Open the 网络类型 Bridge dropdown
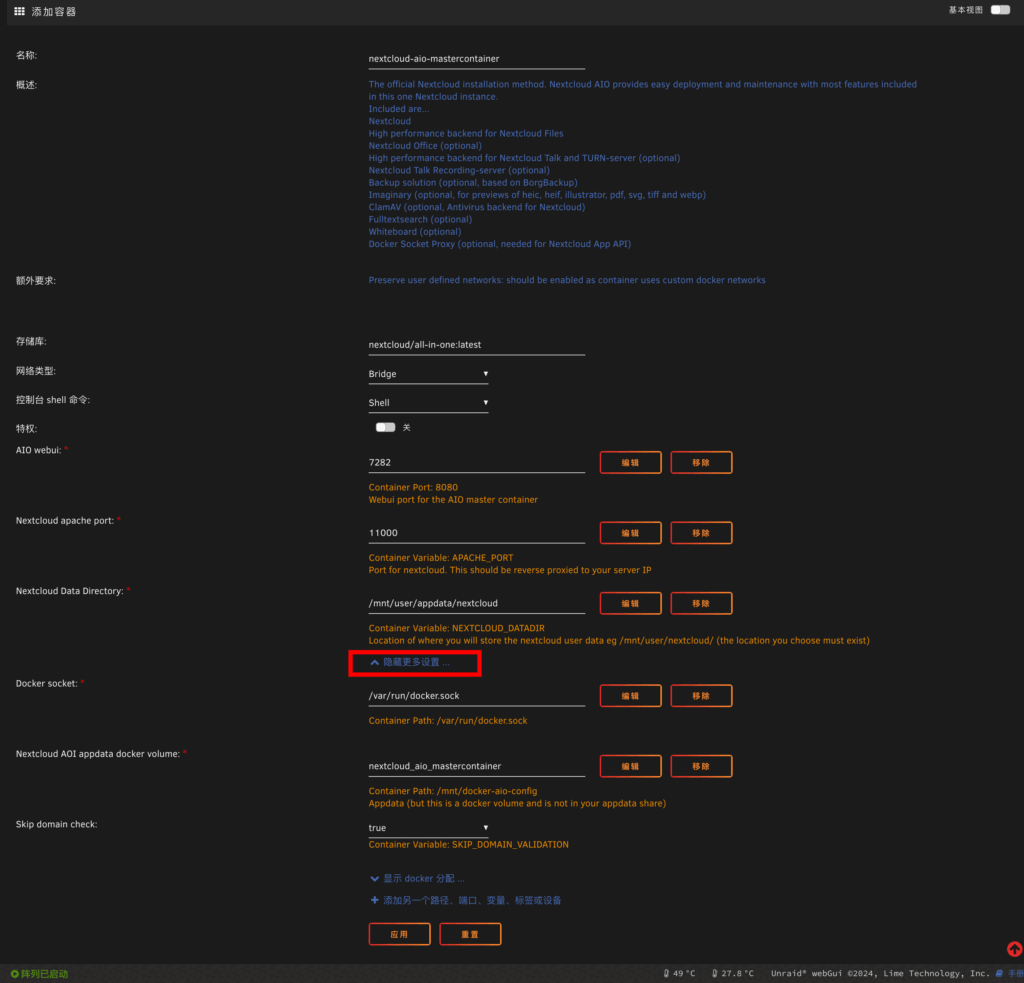1024x983 pixels. 428,374
